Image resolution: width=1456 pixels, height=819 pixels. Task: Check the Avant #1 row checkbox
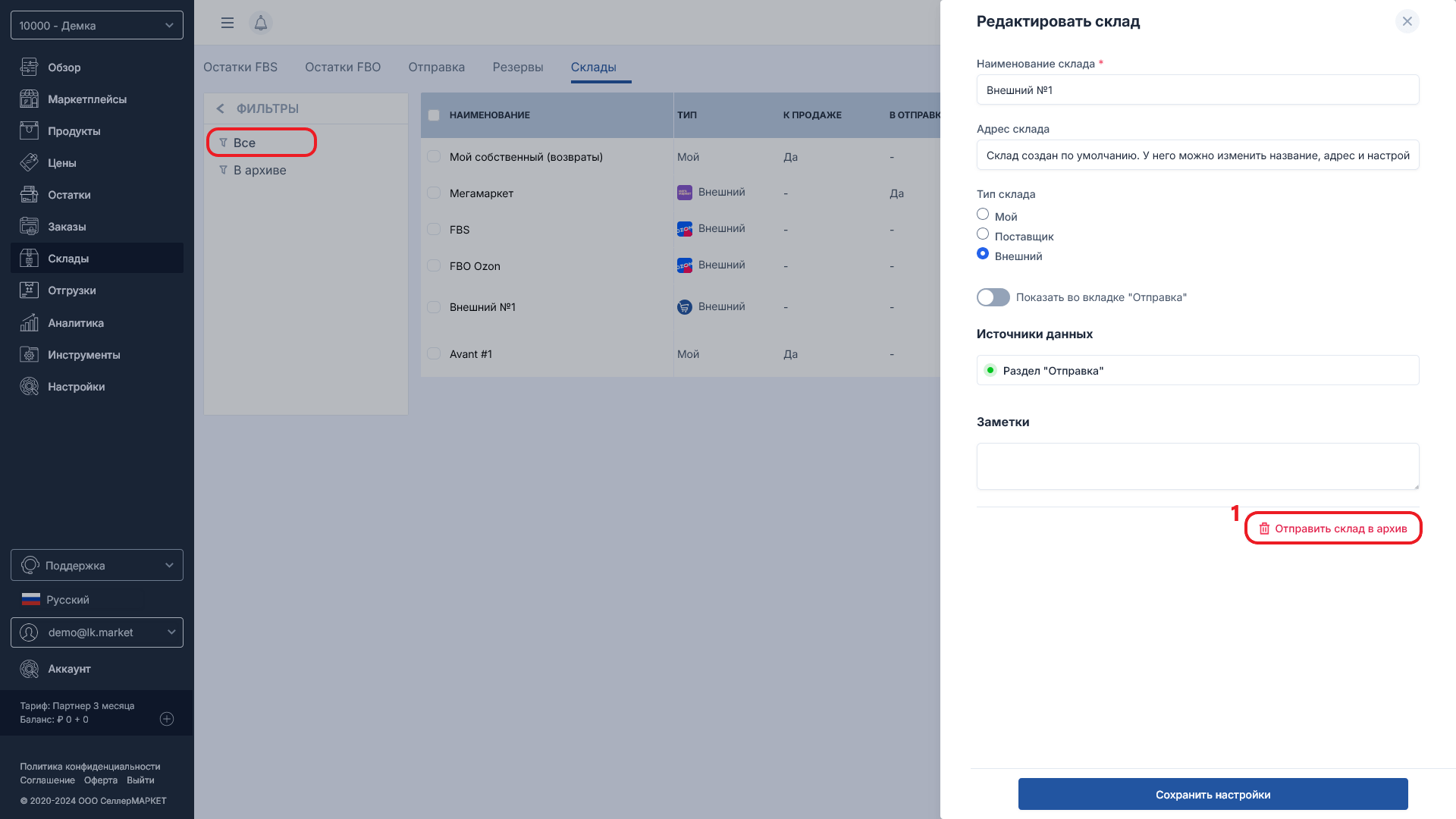[x=434, y=353]
